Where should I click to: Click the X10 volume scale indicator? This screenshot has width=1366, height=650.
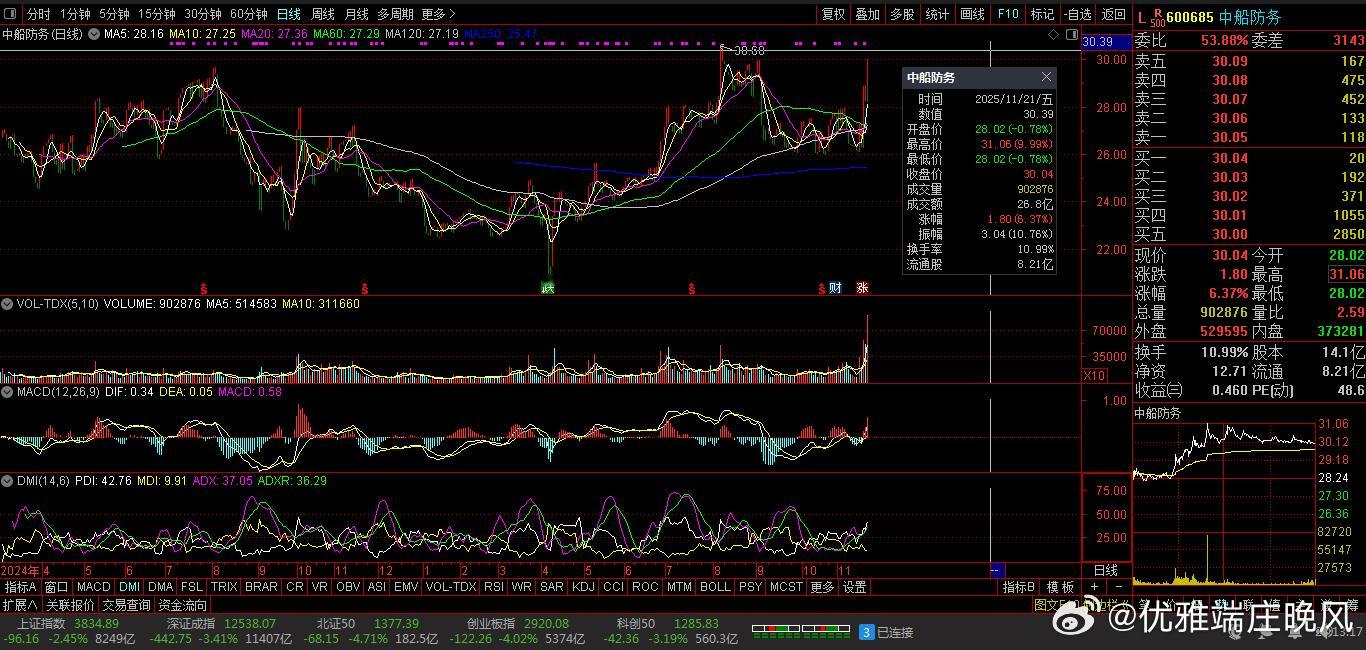tap(1094, 376)
